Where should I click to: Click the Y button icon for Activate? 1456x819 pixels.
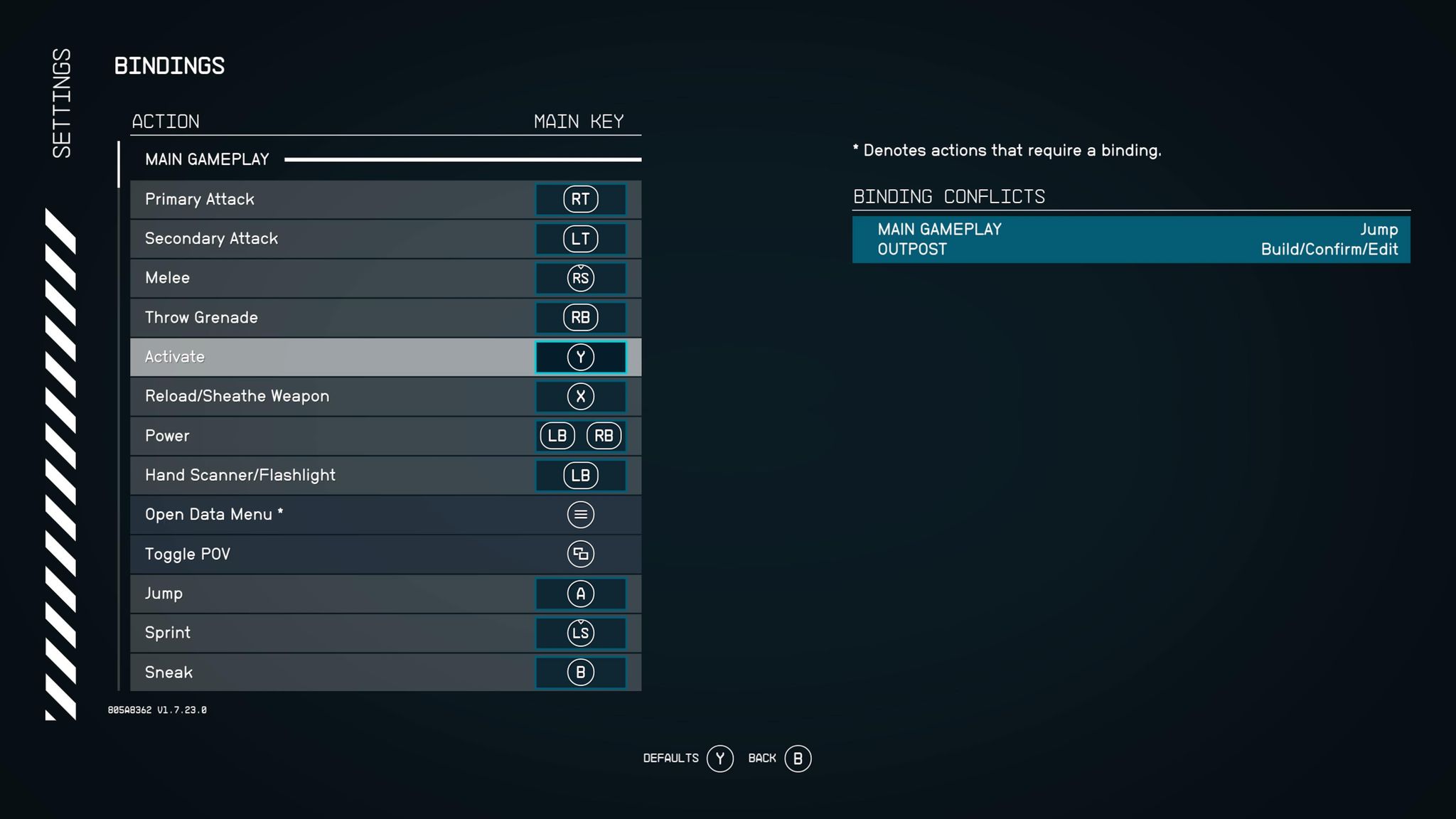tap(580, 357)
